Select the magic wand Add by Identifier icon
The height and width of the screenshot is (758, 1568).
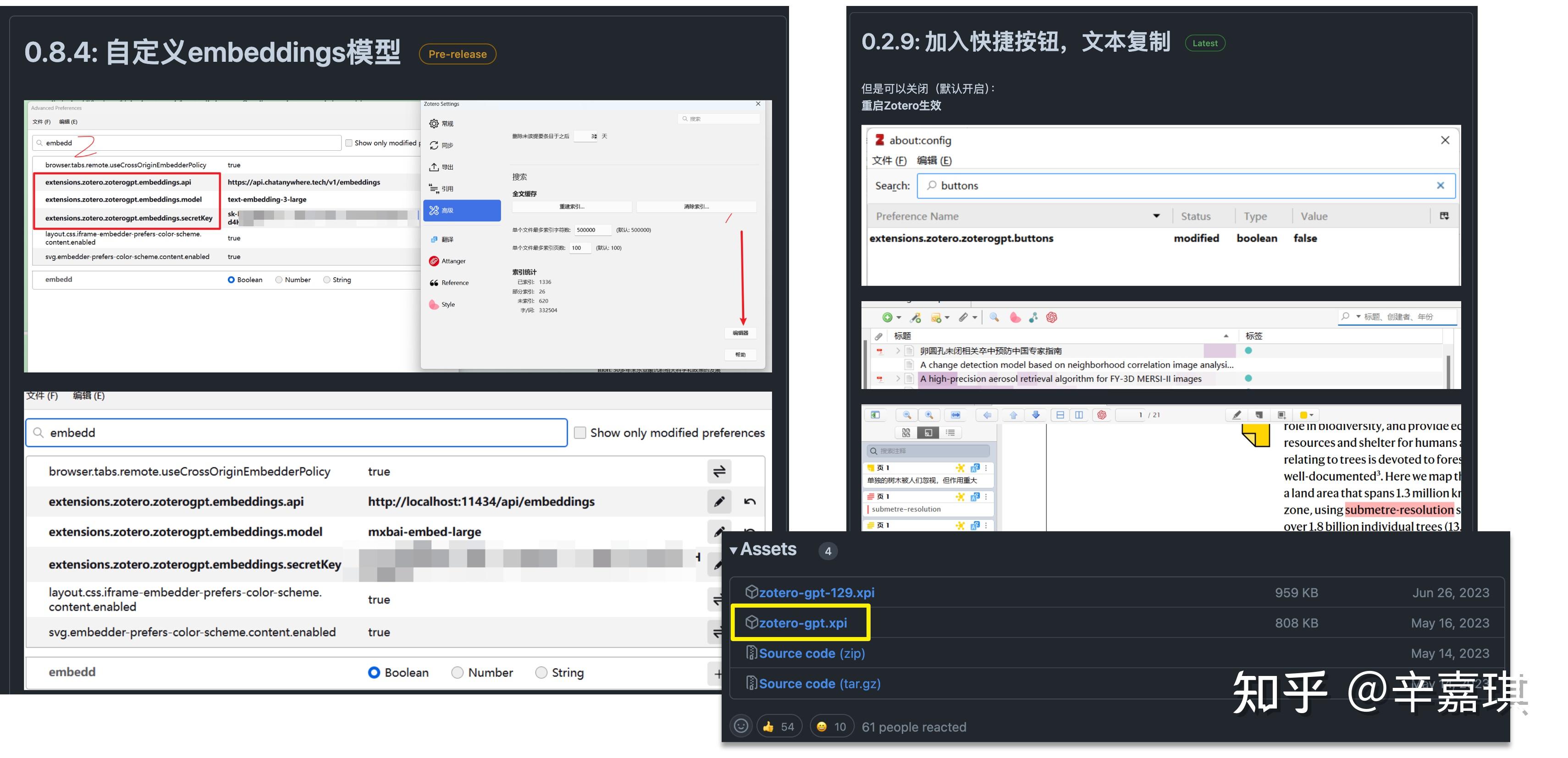(915, 318)
